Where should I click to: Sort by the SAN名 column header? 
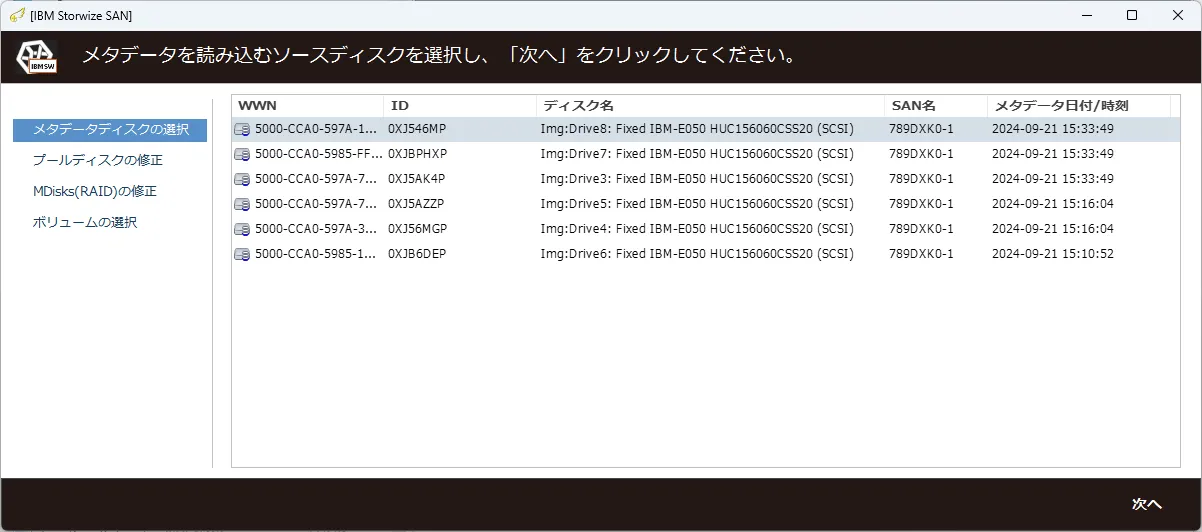(x=935, y=105)
